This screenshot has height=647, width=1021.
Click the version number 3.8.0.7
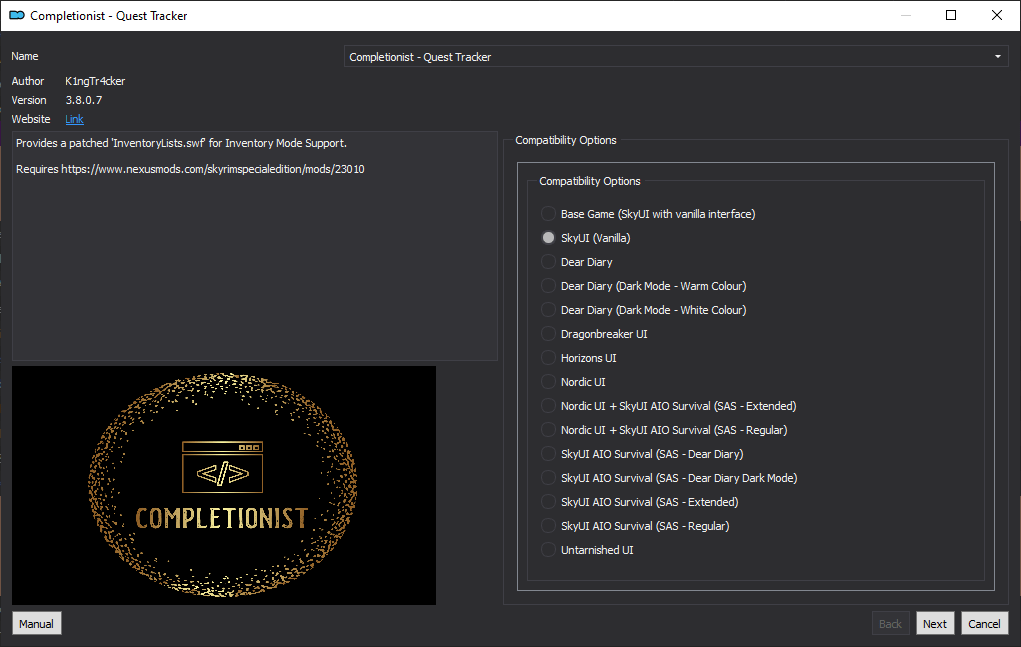(x=84, y=100)
